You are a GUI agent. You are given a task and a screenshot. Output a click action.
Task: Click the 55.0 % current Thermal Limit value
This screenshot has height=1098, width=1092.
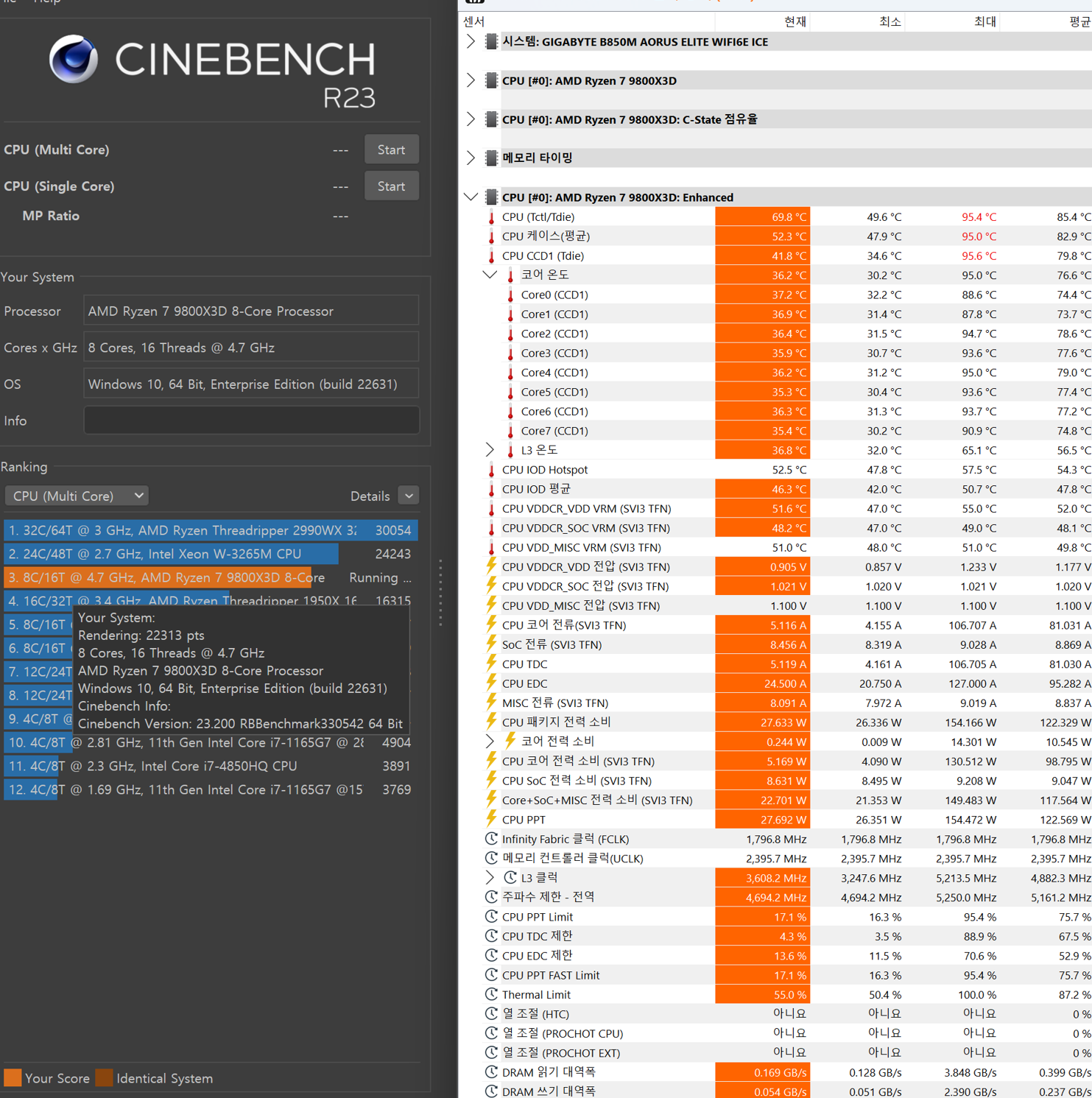[x=790, y=995]
